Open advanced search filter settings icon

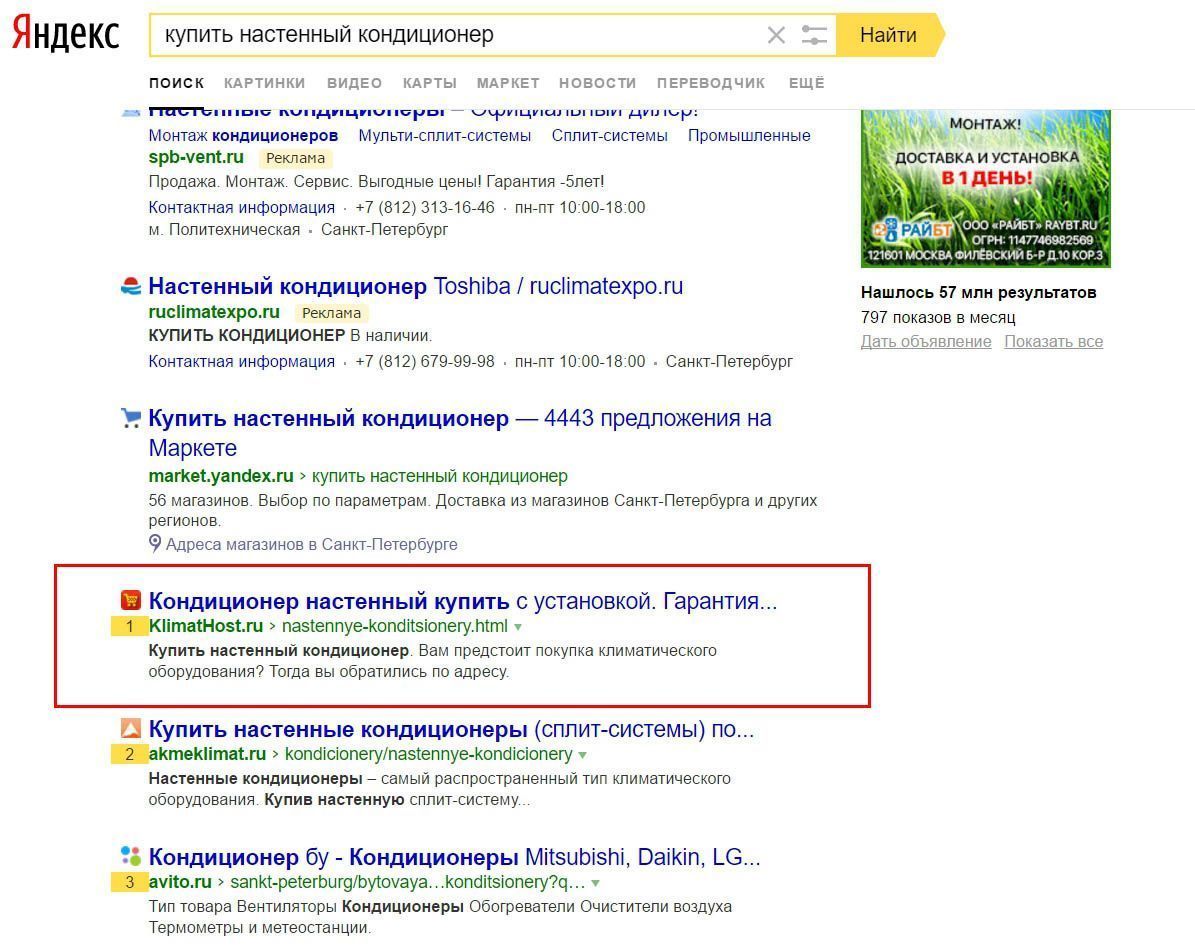tap(814, 36)
